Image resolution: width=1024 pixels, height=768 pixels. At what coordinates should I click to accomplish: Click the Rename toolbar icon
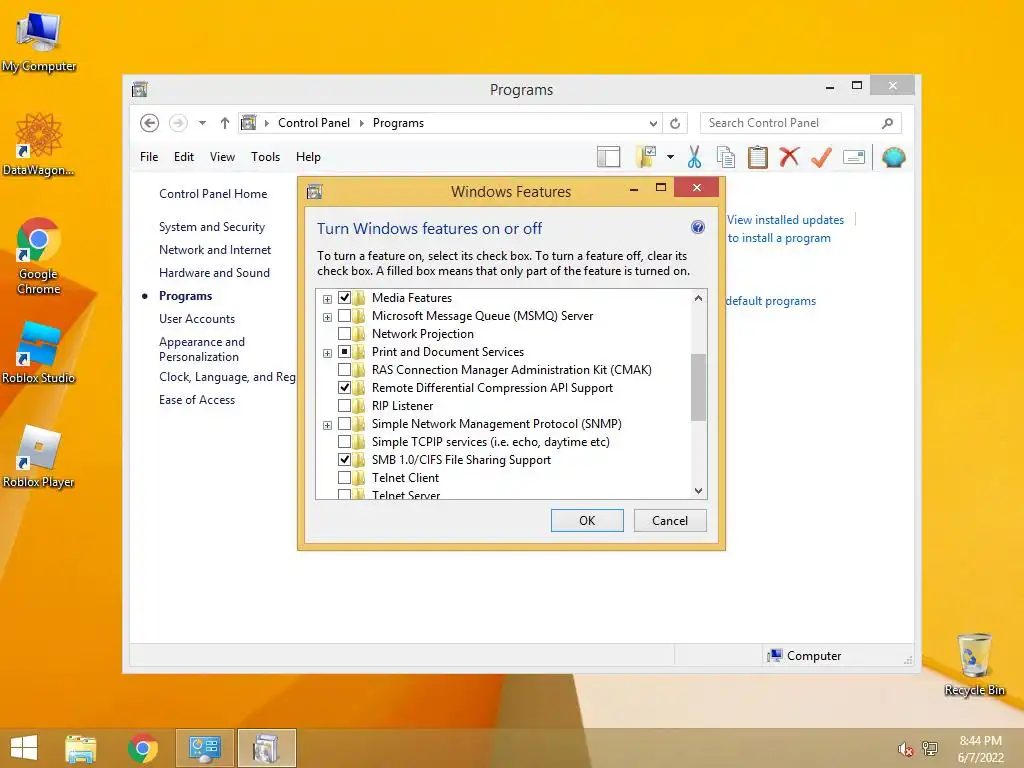click(x=854, y=157)
